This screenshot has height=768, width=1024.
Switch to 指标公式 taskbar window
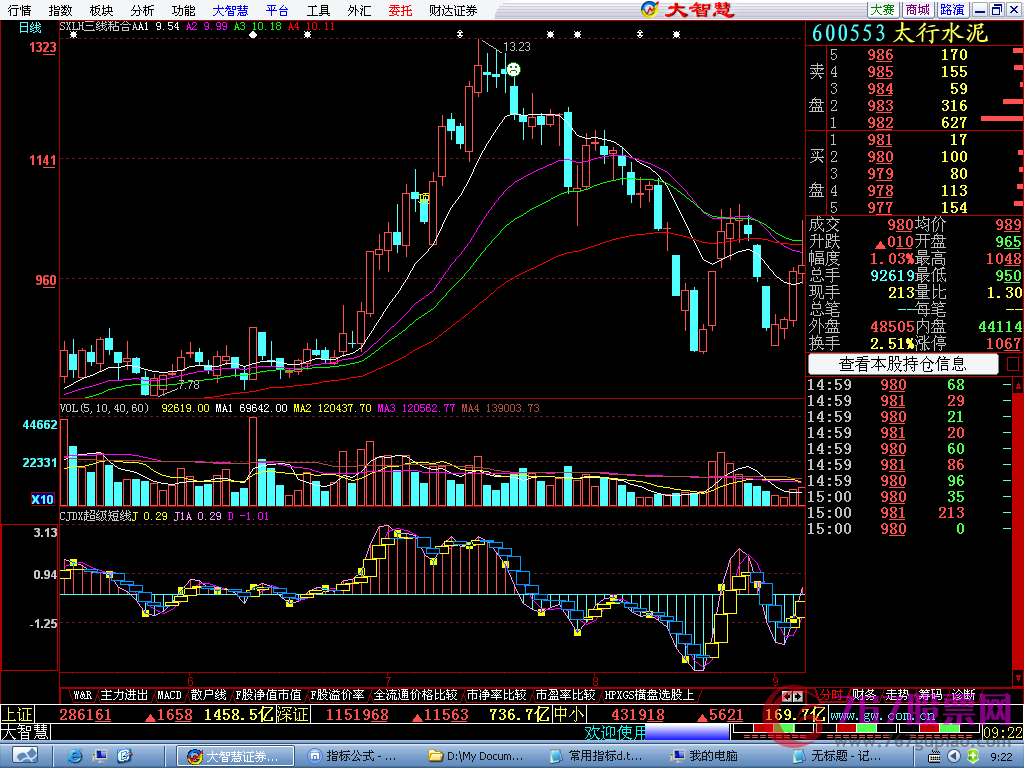357,756
